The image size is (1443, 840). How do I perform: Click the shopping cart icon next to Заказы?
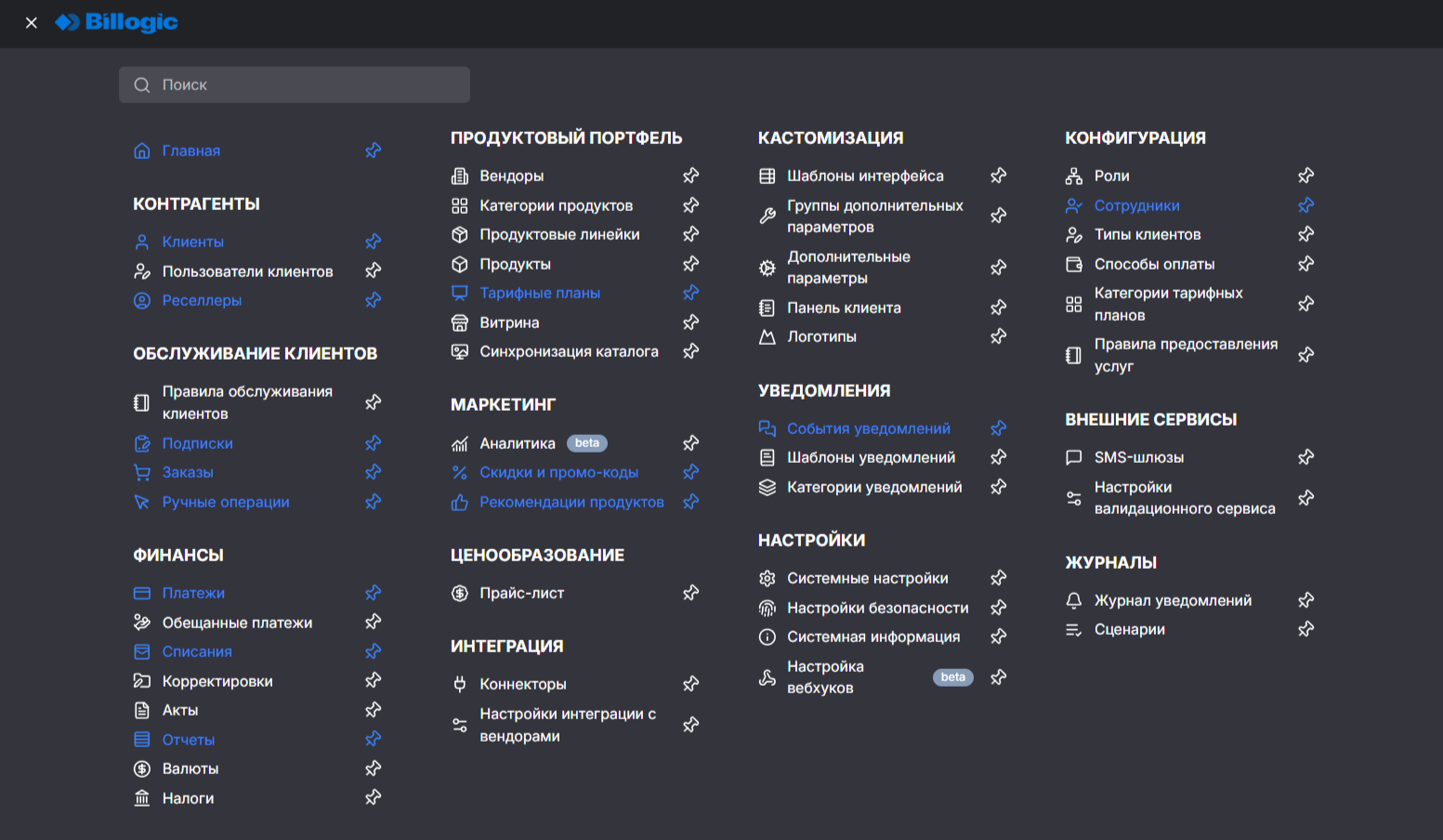click(x=142, y=472)
